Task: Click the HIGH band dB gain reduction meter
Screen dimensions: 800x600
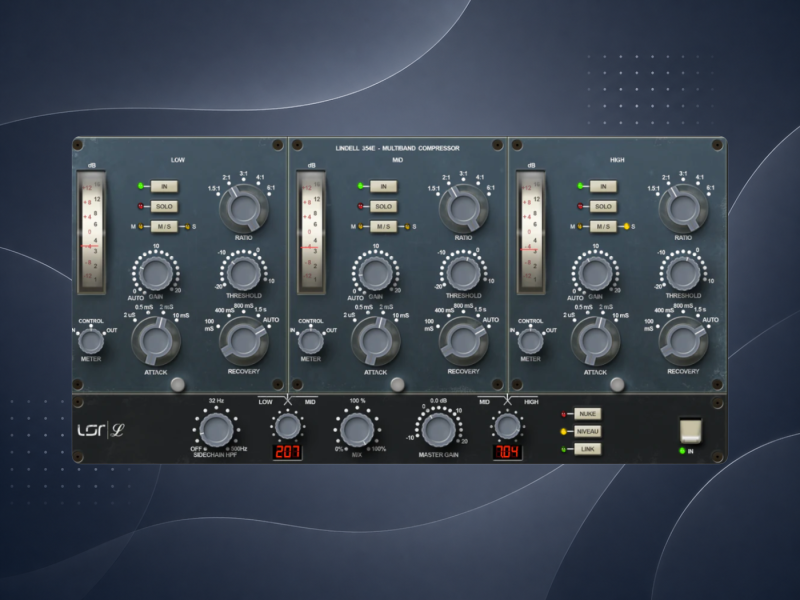Action: point(531,232)
